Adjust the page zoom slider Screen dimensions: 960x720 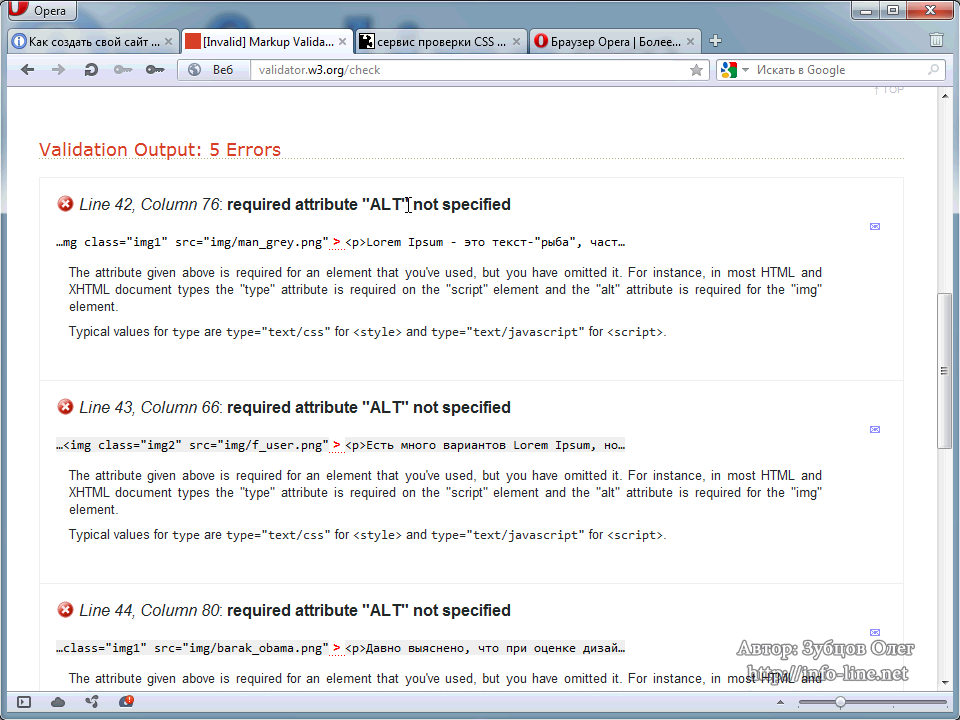[840, 702]
